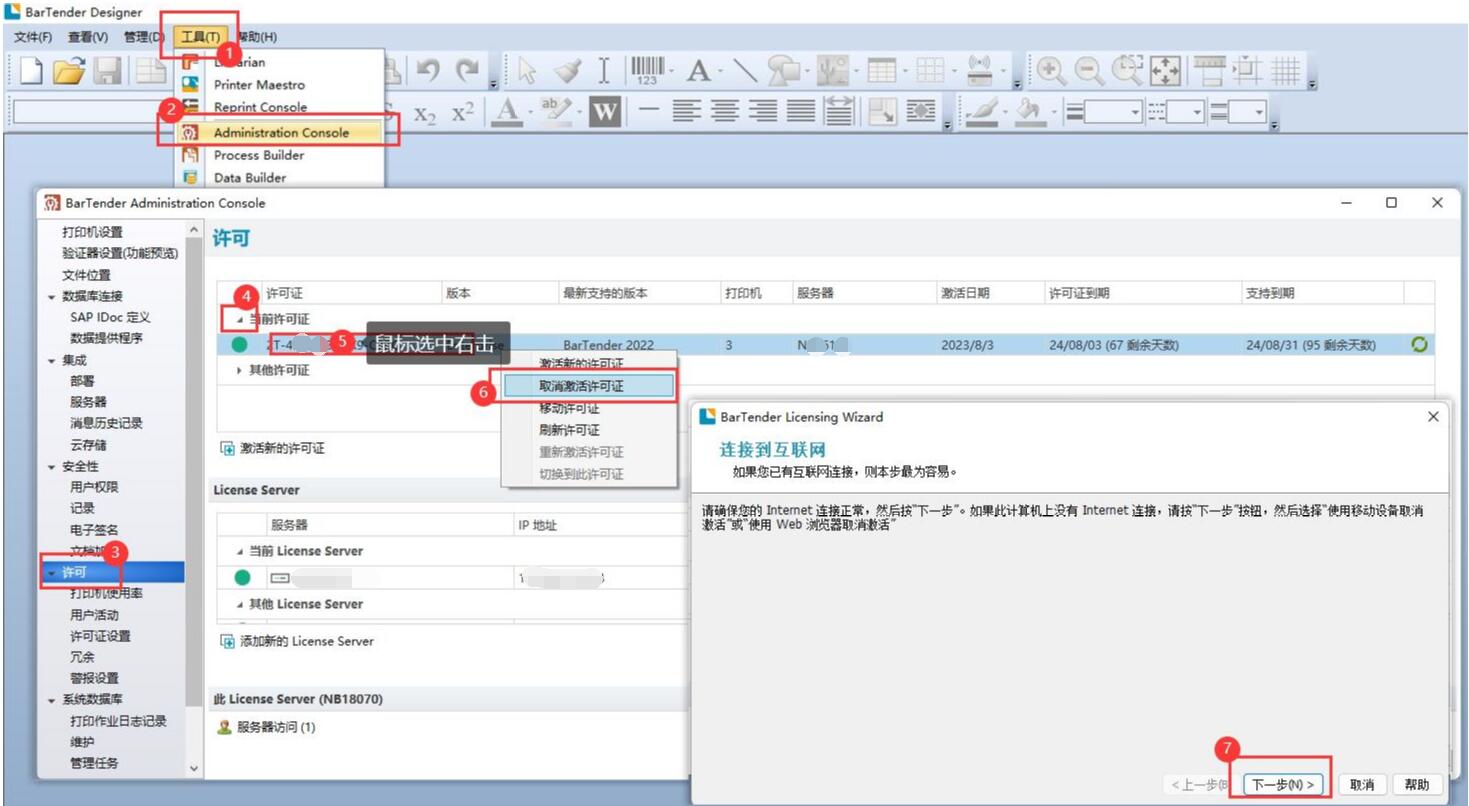Click the subscript x₂ icon
Screen dimensions: 1469x806
[x=426, y=113]
